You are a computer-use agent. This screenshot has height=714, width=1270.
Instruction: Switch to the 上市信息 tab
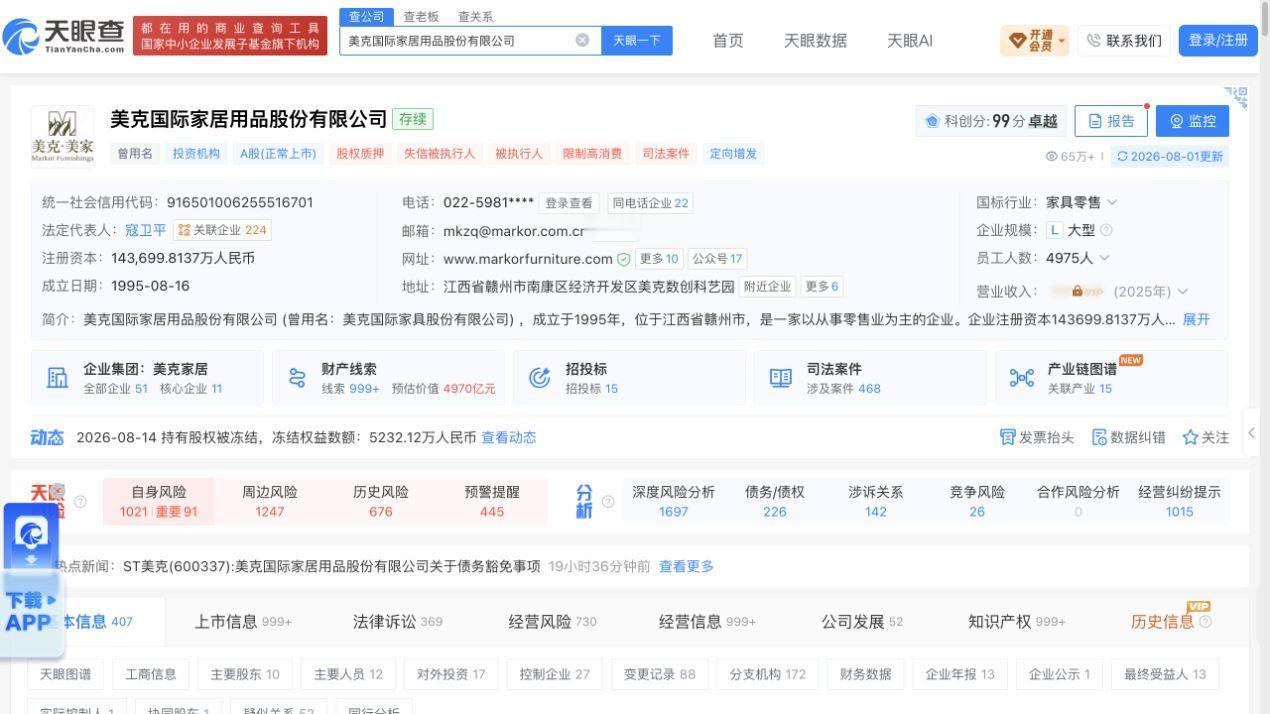[x=243, y=621]
